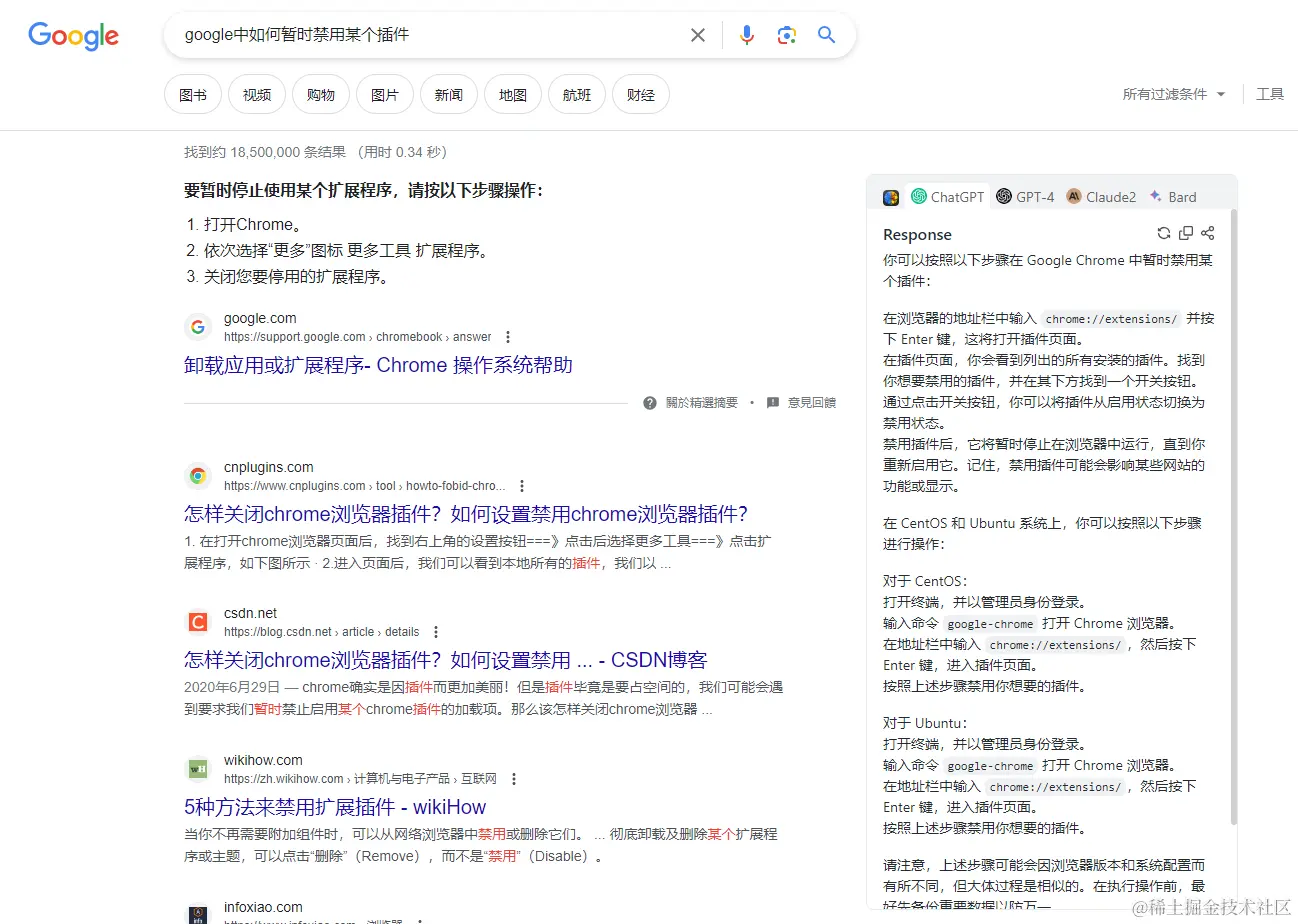The width and height of the screenshot is (1298, 924).
Task: Open more options for support.google.com result
Action: [x=508, y=337]
